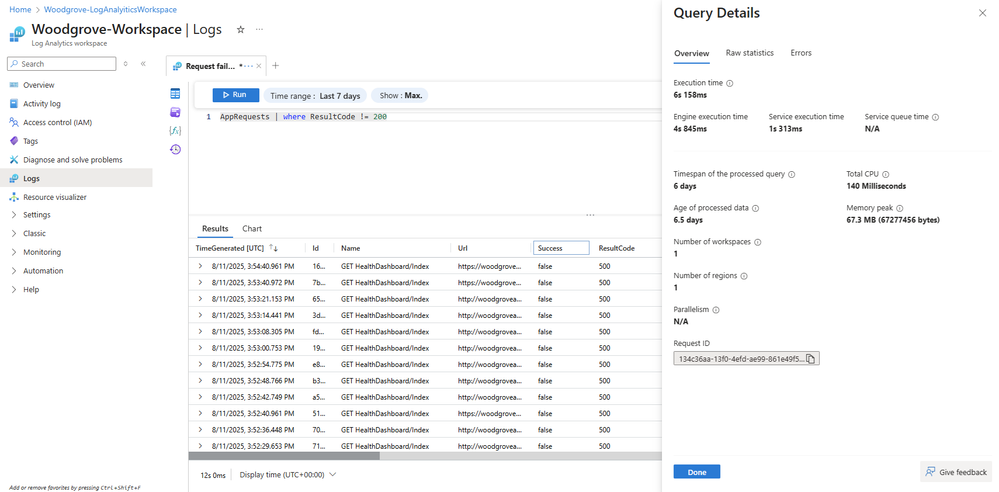Image resolution: width=999 pixels, height=492 pixels.
Task: Expand the first result row
Action: click(200, 266)
